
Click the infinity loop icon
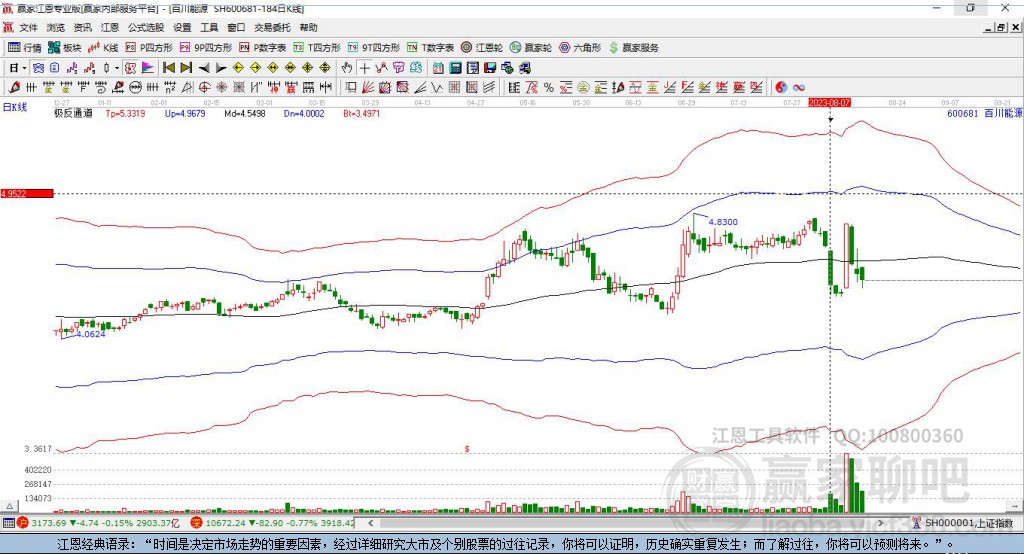pyautogui.click(x=799, y=87)
